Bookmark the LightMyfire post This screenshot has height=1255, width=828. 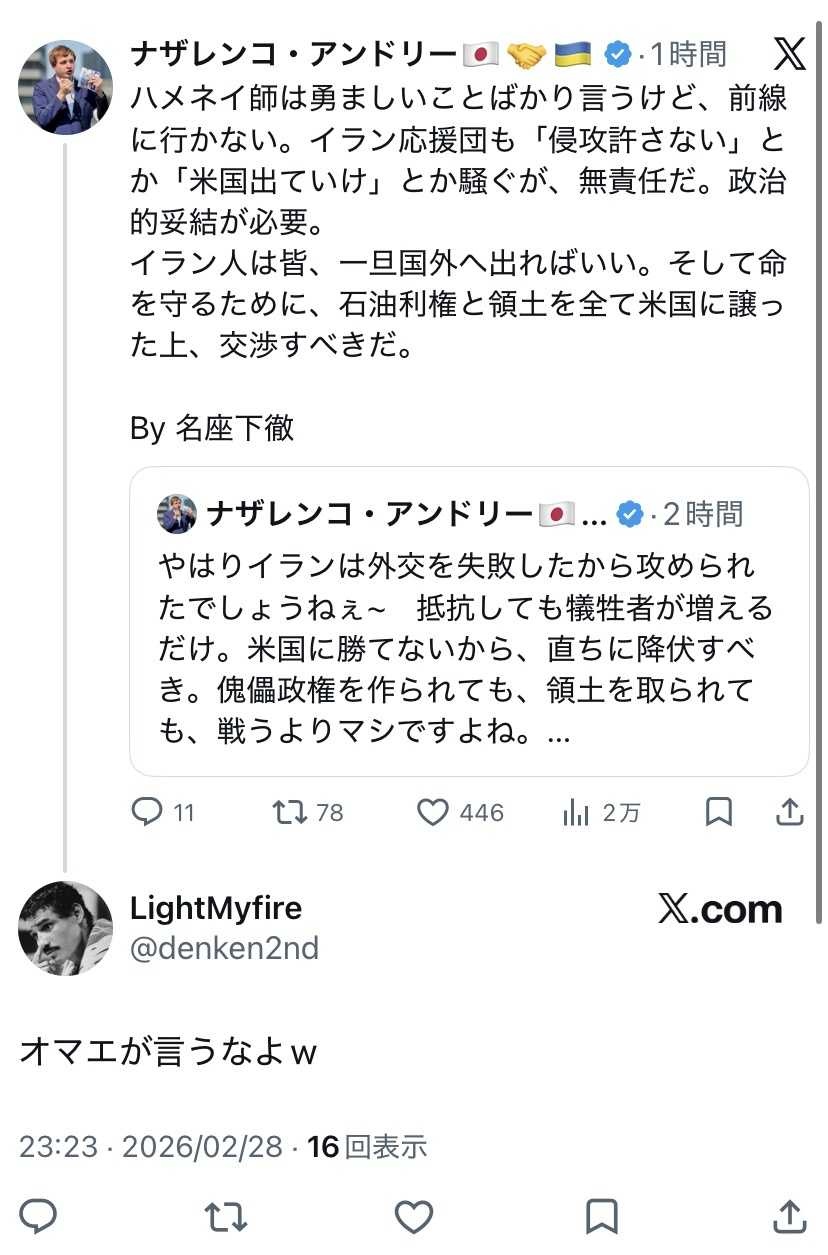click(x=601, y=1216)
